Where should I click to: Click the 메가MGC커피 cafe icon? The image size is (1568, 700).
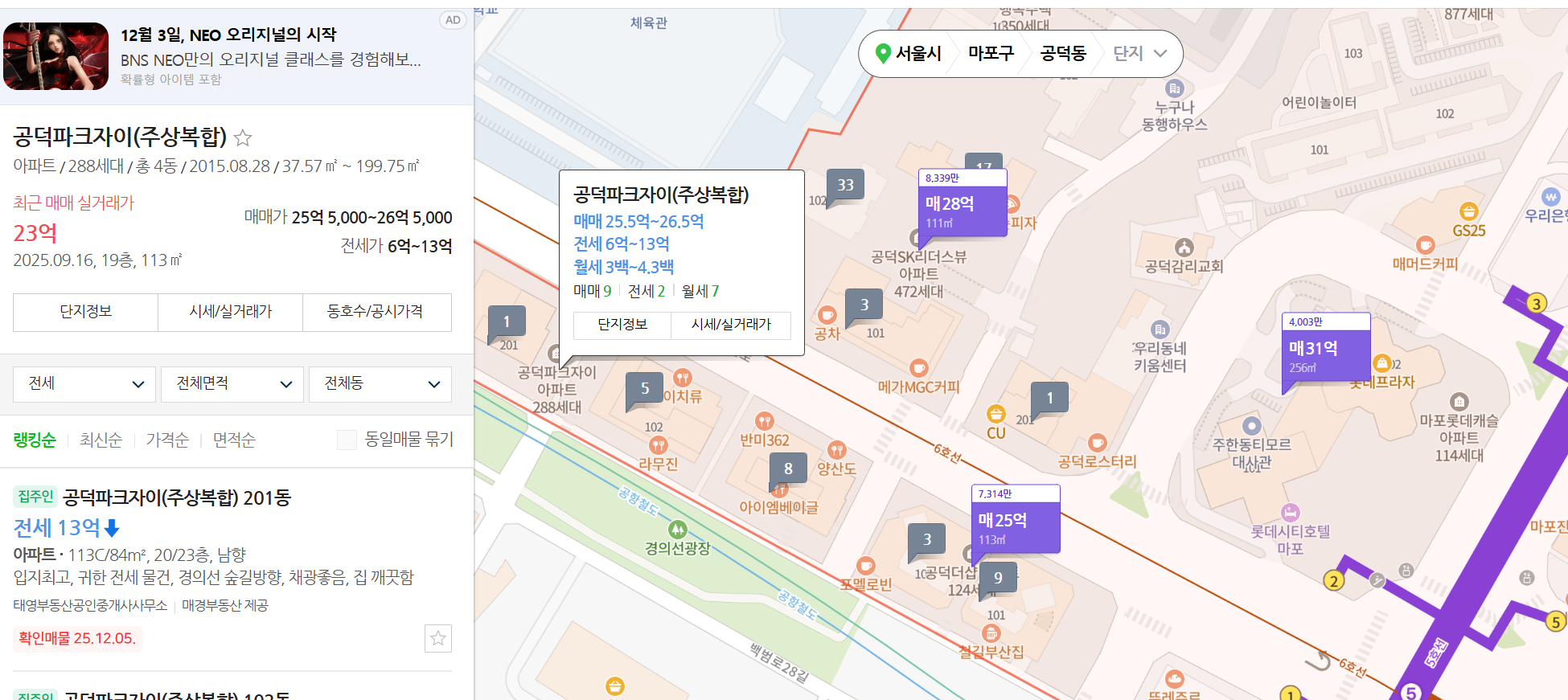(x=918, y=368)
